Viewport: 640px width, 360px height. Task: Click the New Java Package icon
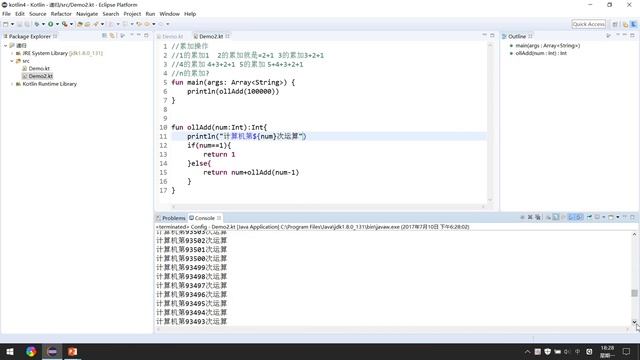point(80,24)
